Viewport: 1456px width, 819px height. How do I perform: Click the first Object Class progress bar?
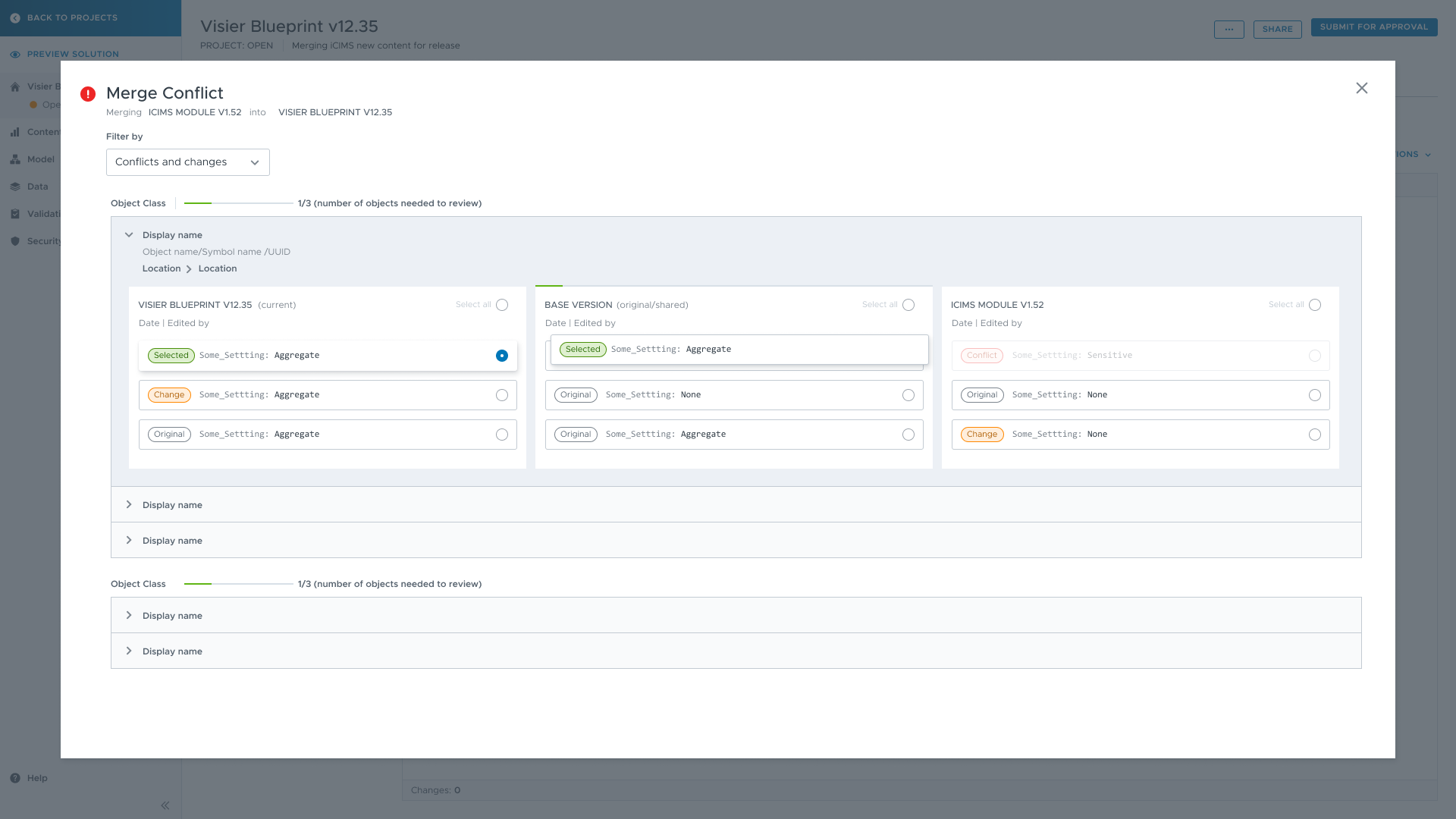[238, 203]
